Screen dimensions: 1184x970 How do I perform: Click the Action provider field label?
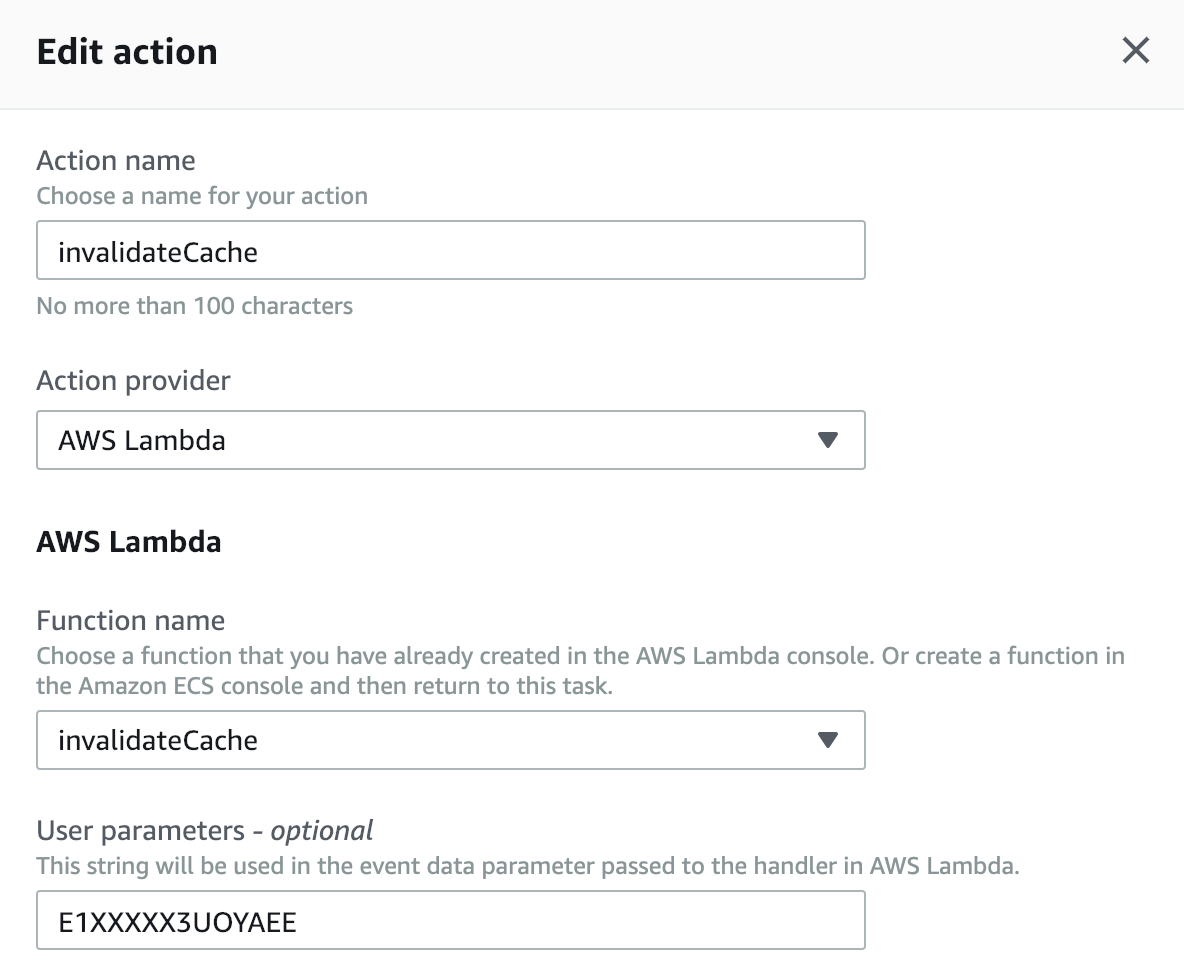(x=133, y=380)
